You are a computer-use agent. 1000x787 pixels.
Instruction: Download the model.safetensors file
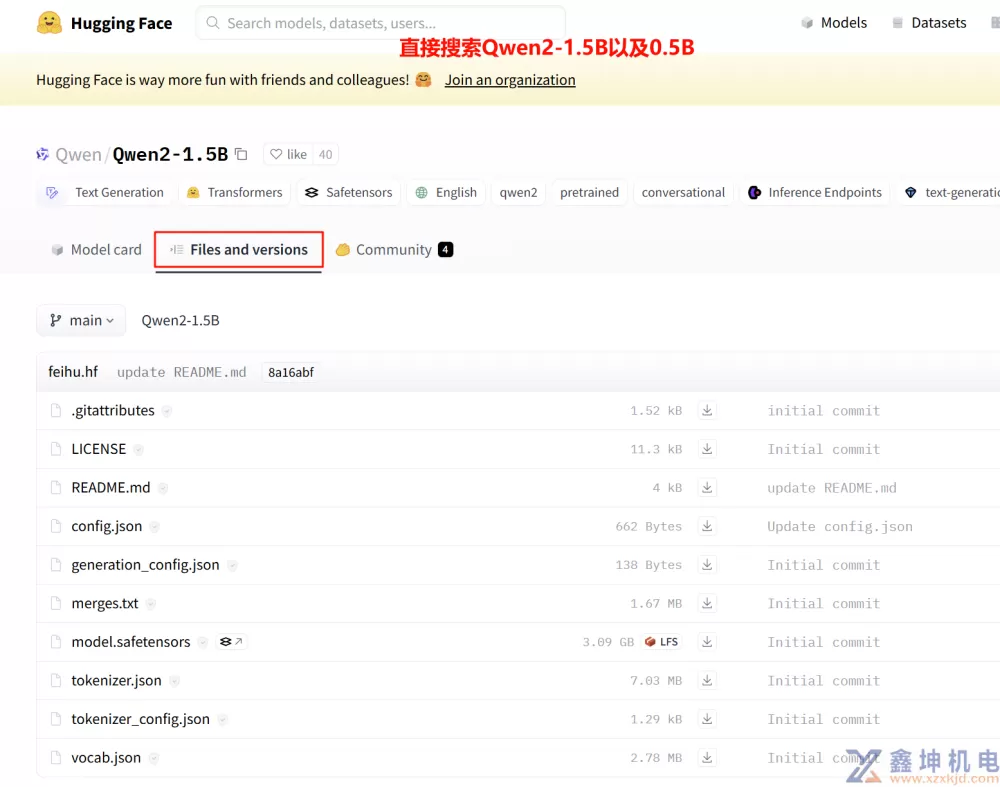707,642
